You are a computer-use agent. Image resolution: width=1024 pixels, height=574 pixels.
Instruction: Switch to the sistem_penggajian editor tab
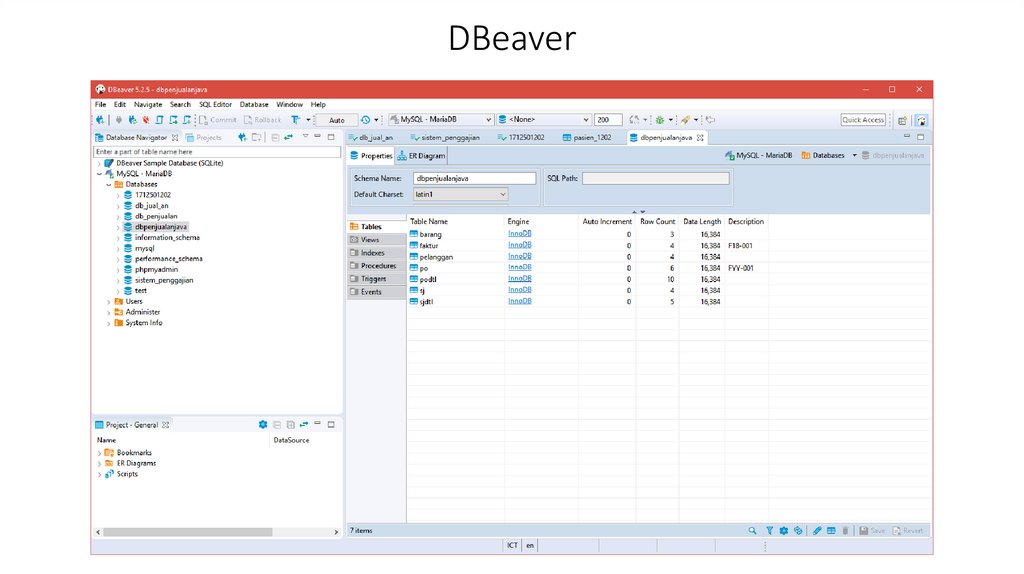(445, 138)
